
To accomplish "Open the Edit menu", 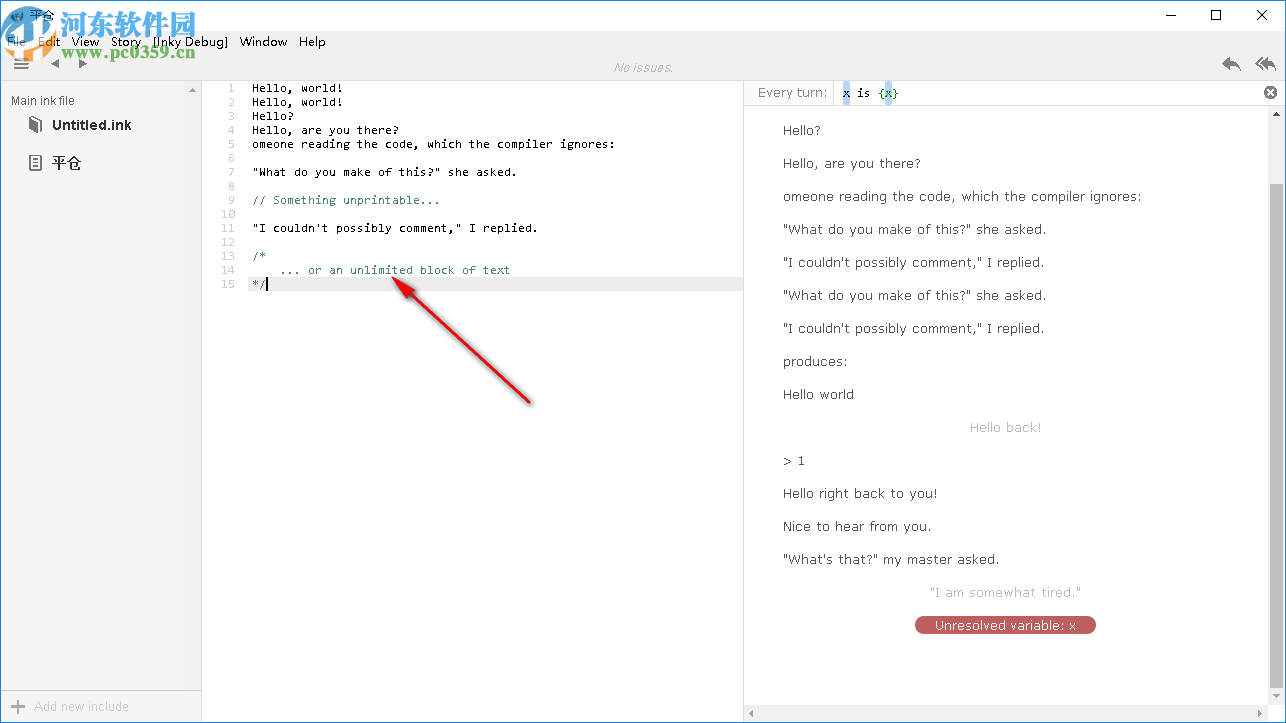I will tap(49, 42).
